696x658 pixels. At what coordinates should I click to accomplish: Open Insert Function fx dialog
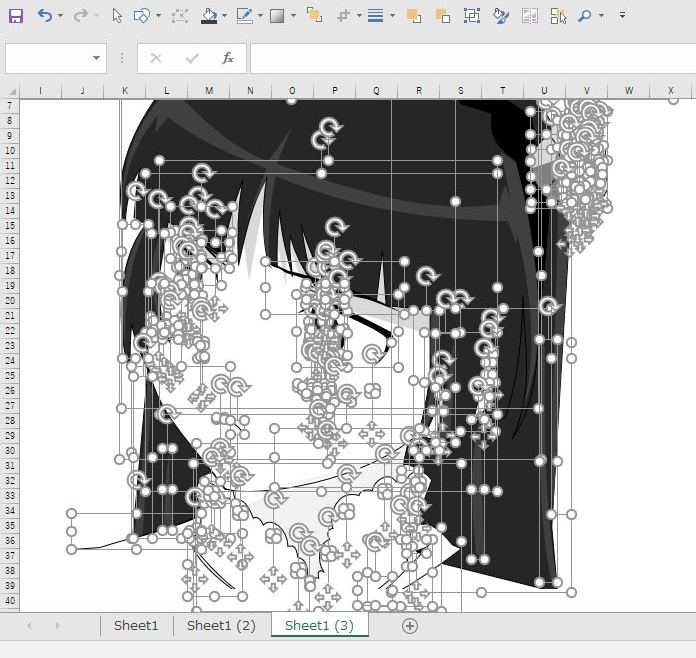click(228, 58)
